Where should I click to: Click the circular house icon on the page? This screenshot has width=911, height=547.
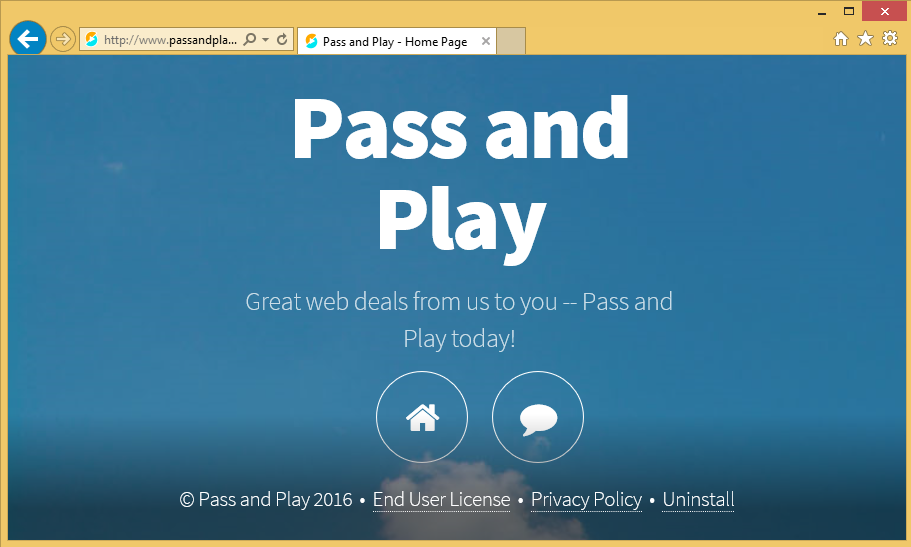tap(422, 417)
